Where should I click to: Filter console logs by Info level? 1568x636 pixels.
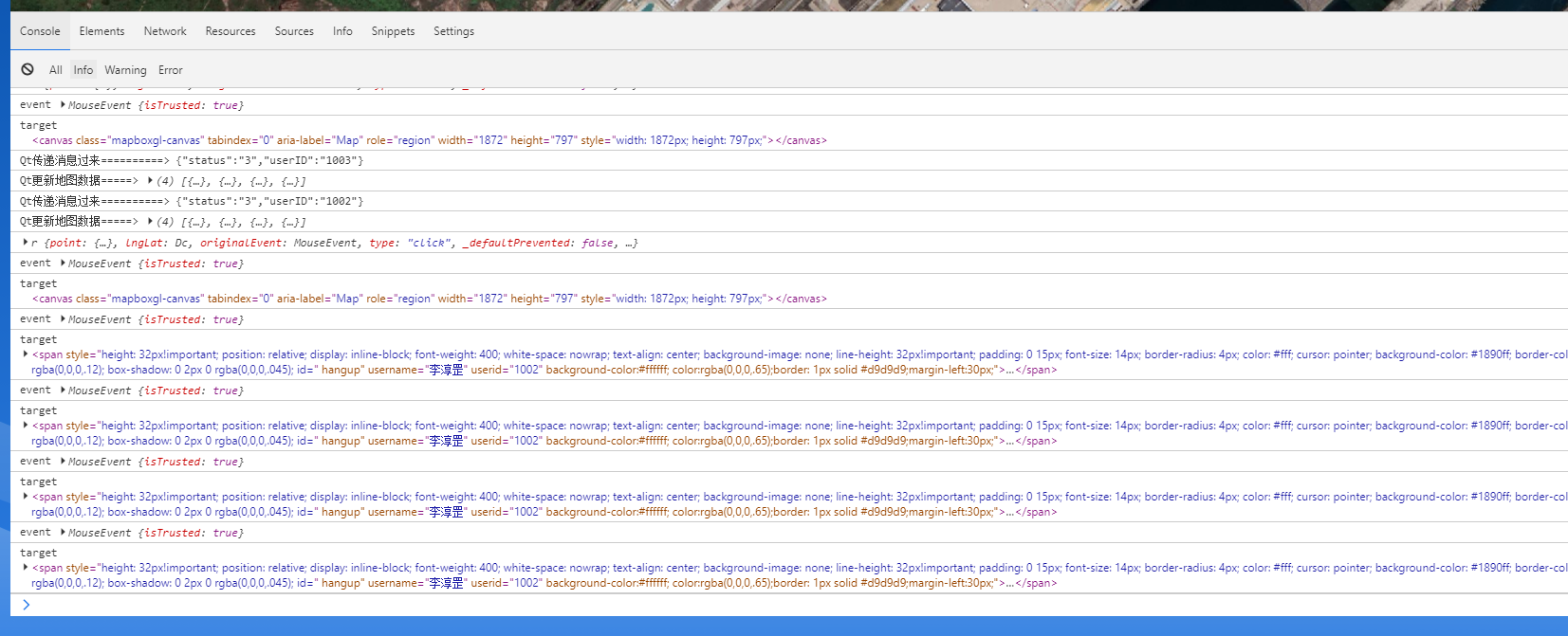[x=83, y=70]
